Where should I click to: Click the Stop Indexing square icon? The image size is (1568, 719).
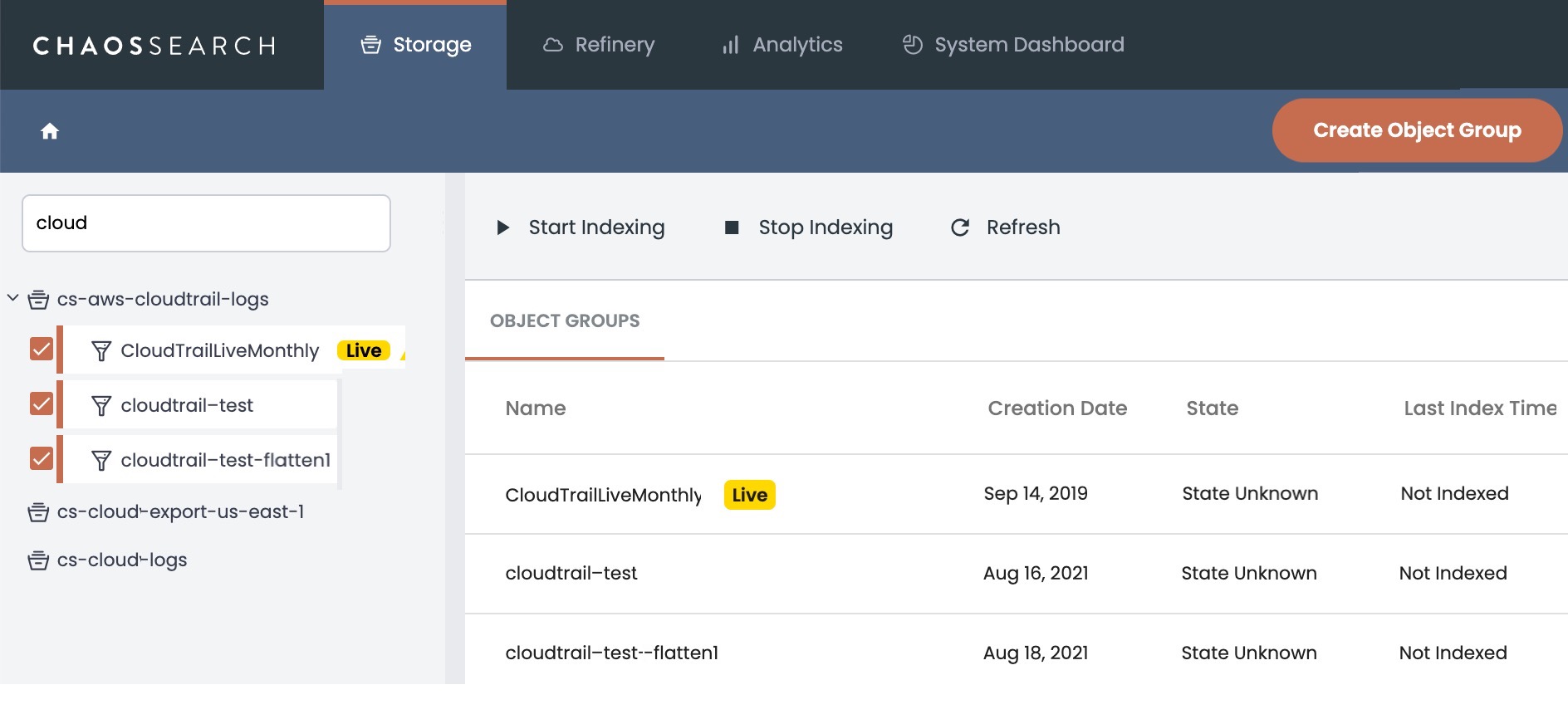pyautogui.click(x=732, y=227)
